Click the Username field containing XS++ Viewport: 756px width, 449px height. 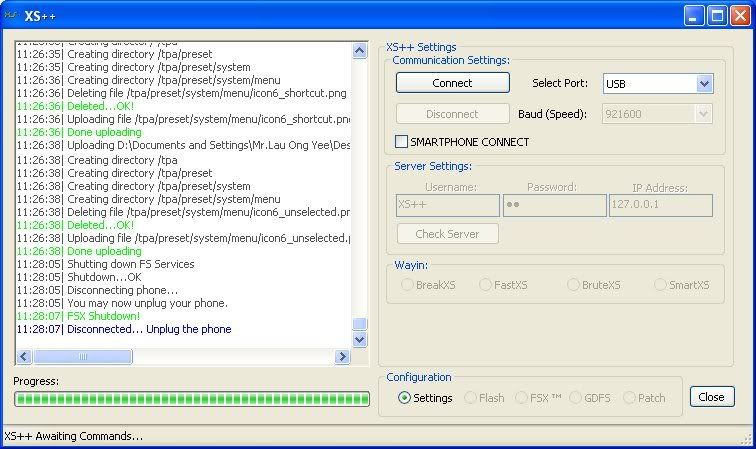(x=448, y=205)
